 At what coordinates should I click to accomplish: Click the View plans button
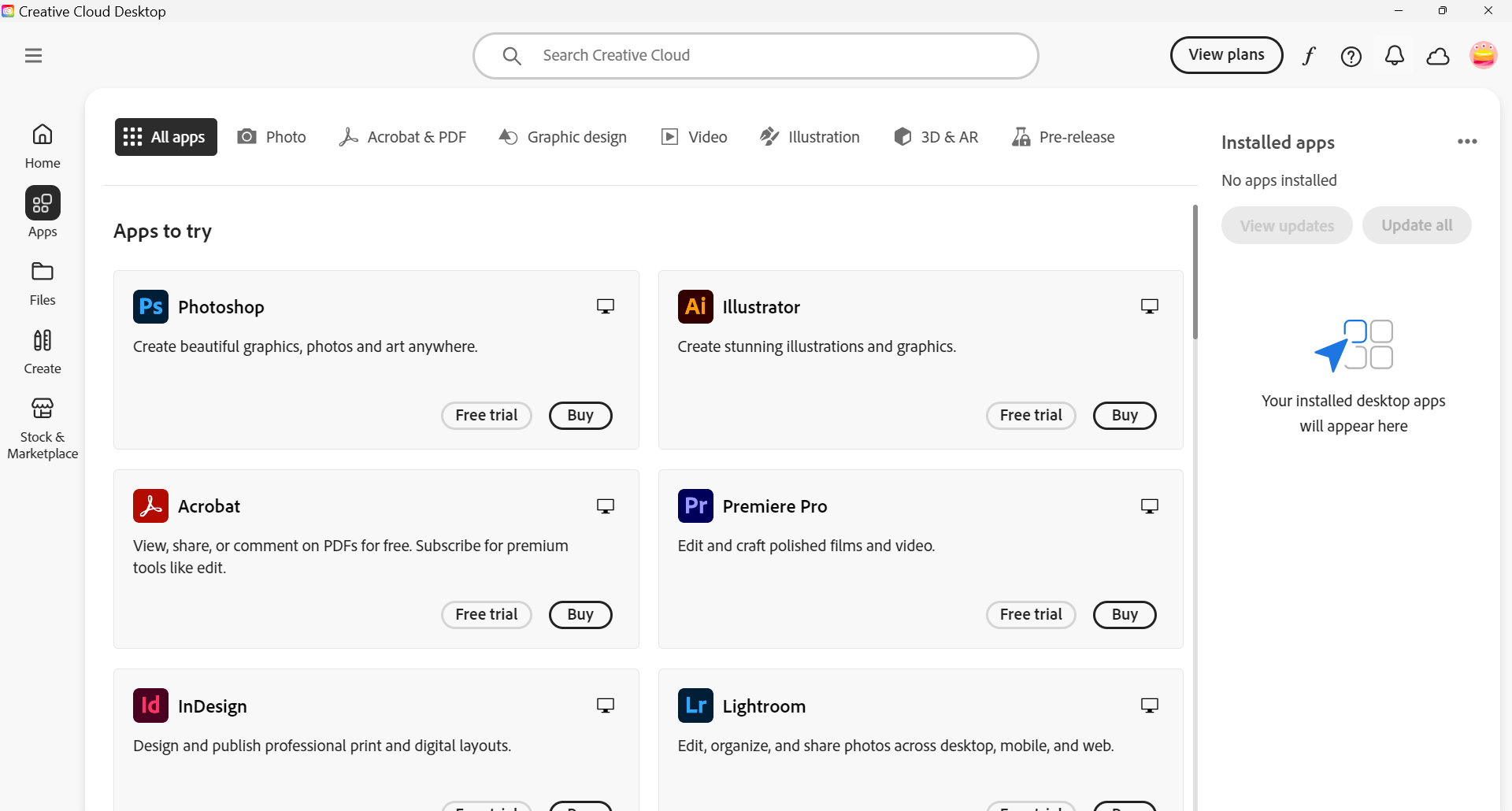tap(1226, 55)
